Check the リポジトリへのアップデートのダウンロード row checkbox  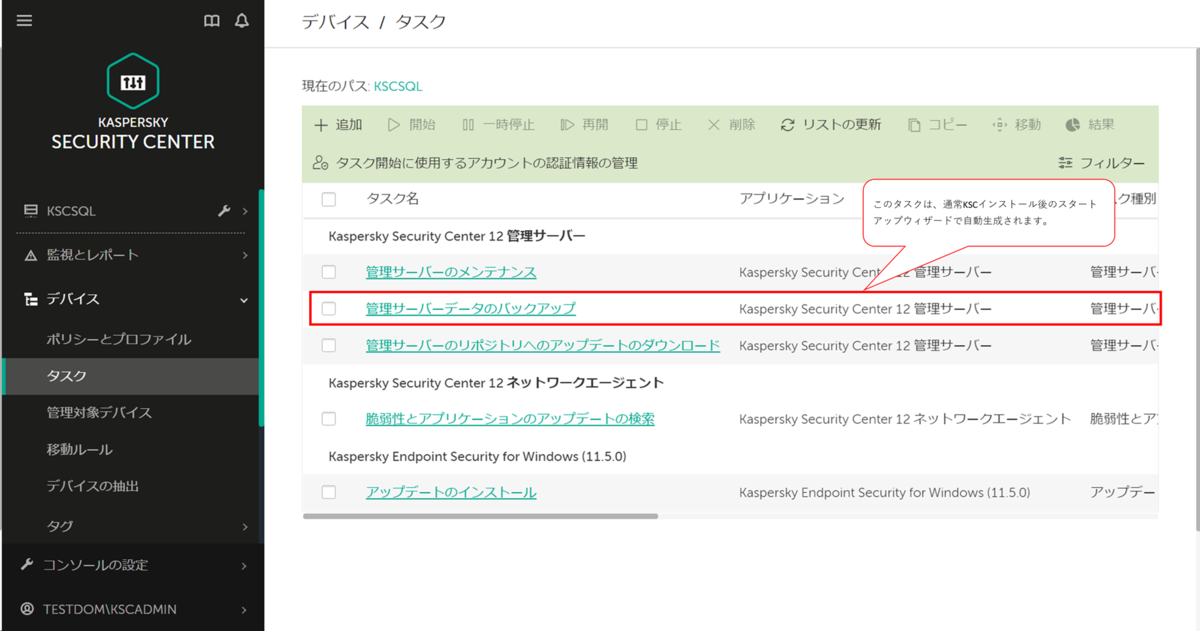pyautogui.click(x=329, y=345)
